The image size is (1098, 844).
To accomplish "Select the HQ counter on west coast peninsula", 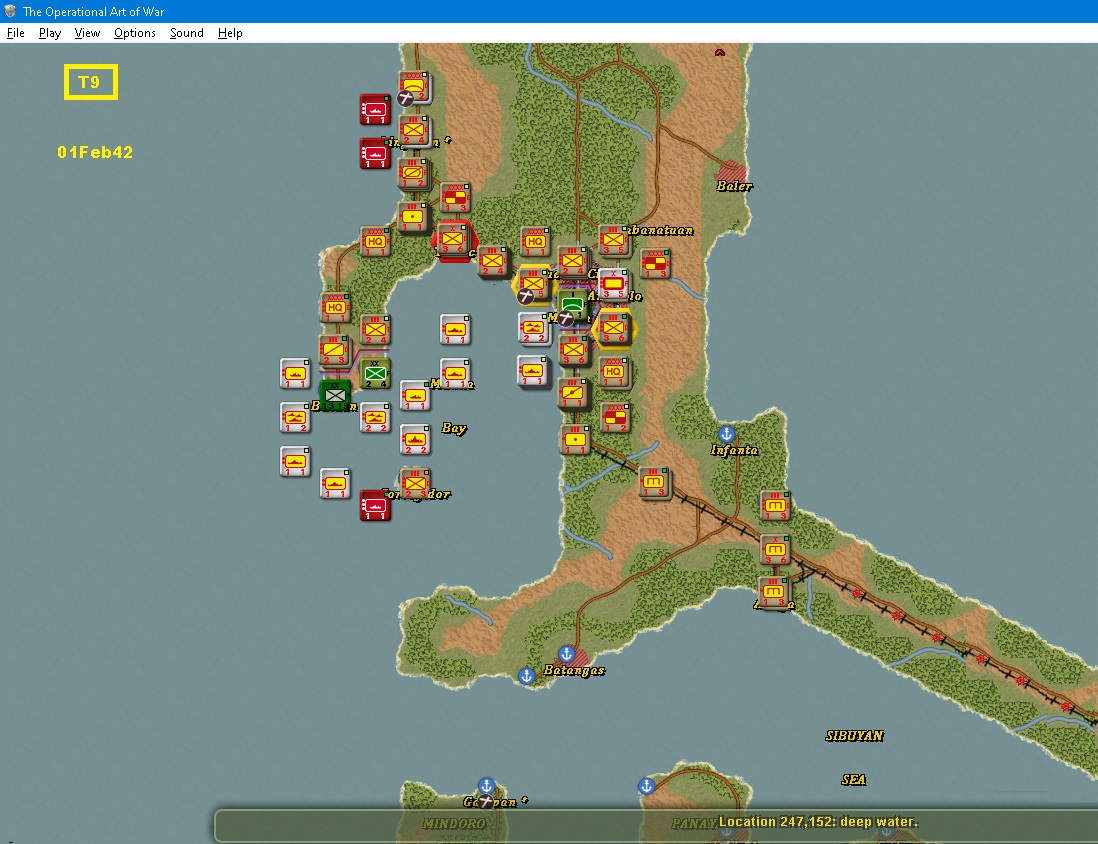I will pyautogui.click(x=335, y=307).
